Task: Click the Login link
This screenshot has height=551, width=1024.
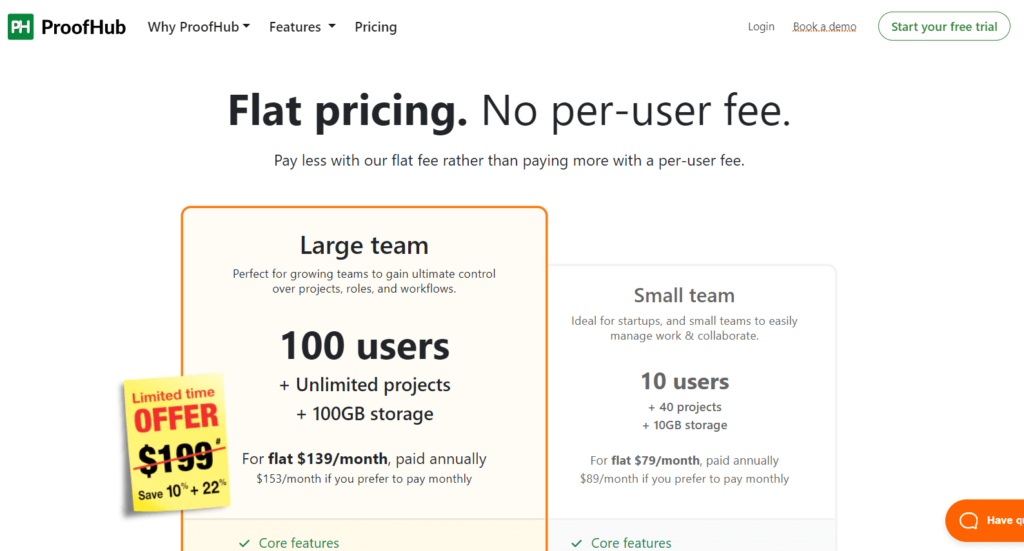Action: [x=761, y=27]
